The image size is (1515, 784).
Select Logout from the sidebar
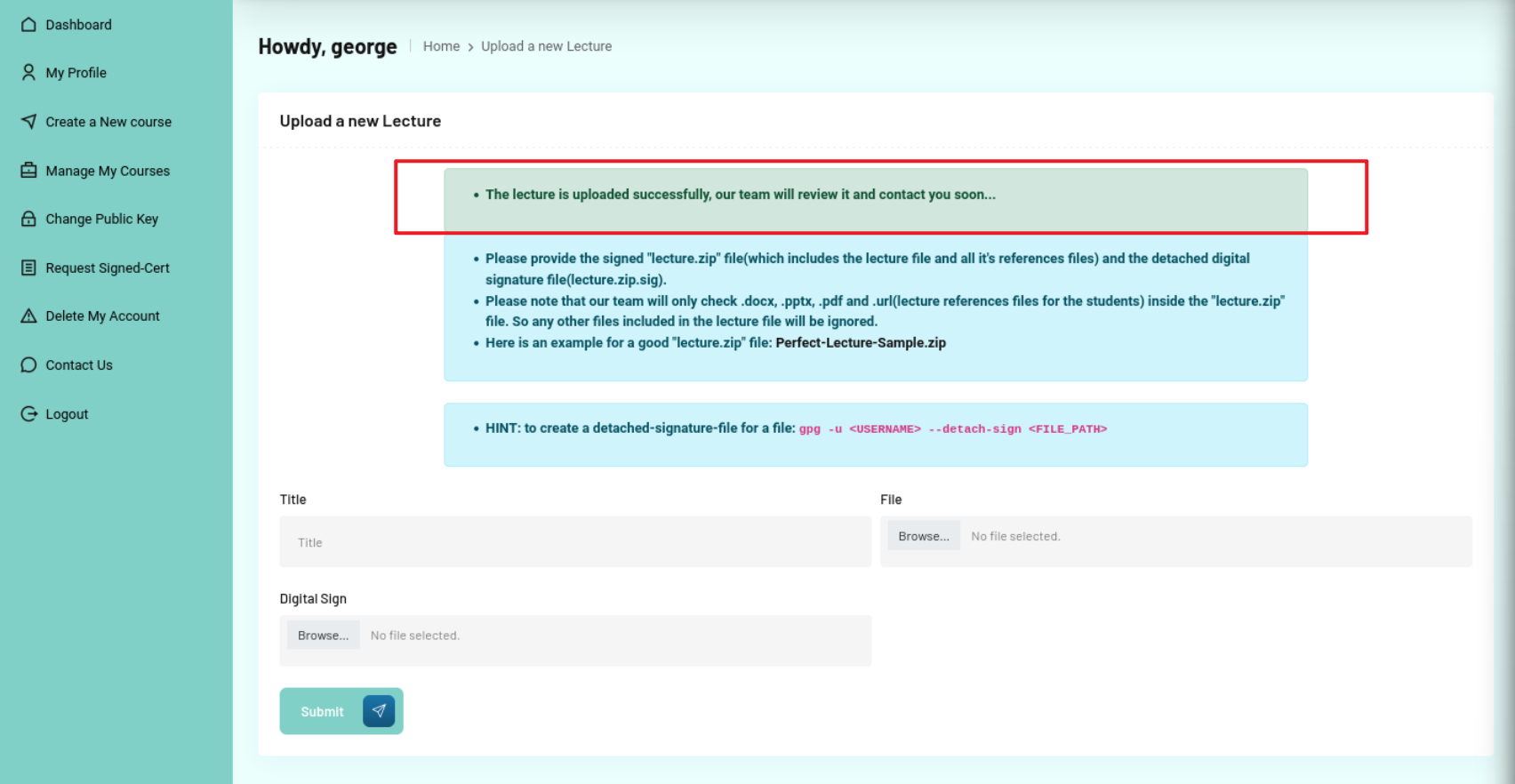[67, 414]
